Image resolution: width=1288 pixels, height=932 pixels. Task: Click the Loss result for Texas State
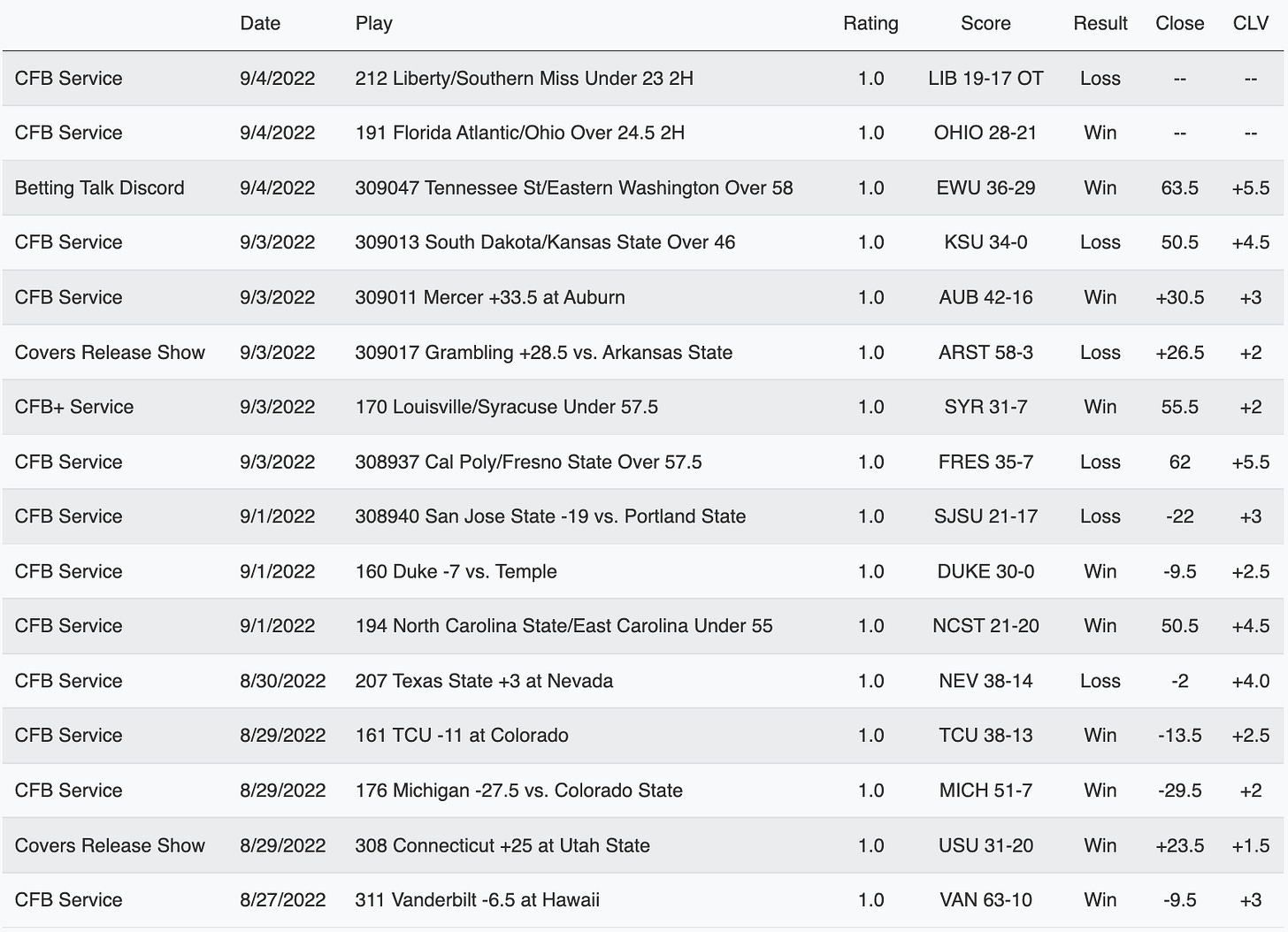[1100, 682]
